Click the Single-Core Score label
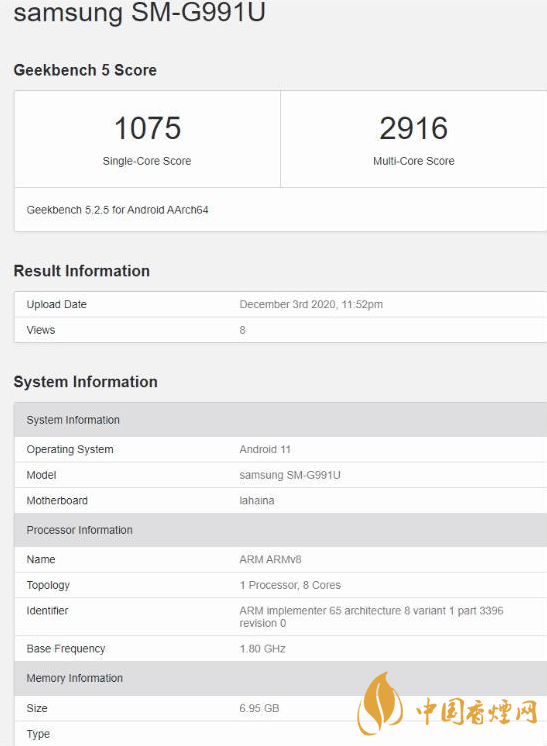The height and width of the screenshot is (746, 547). click(147, 161)
